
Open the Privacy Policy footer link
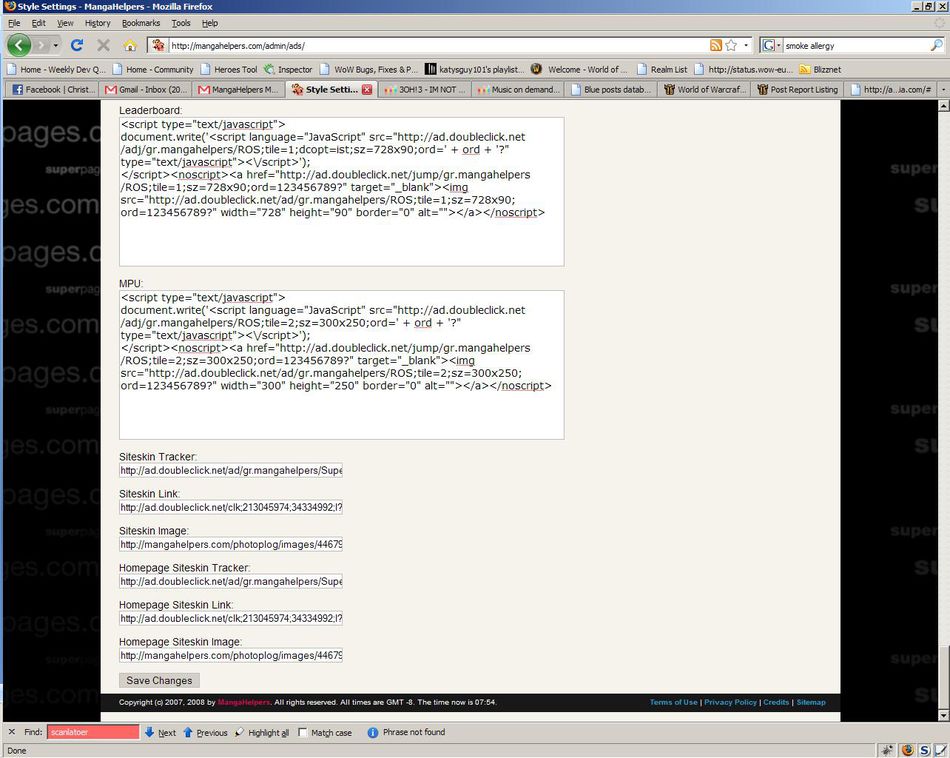(730, 702)
